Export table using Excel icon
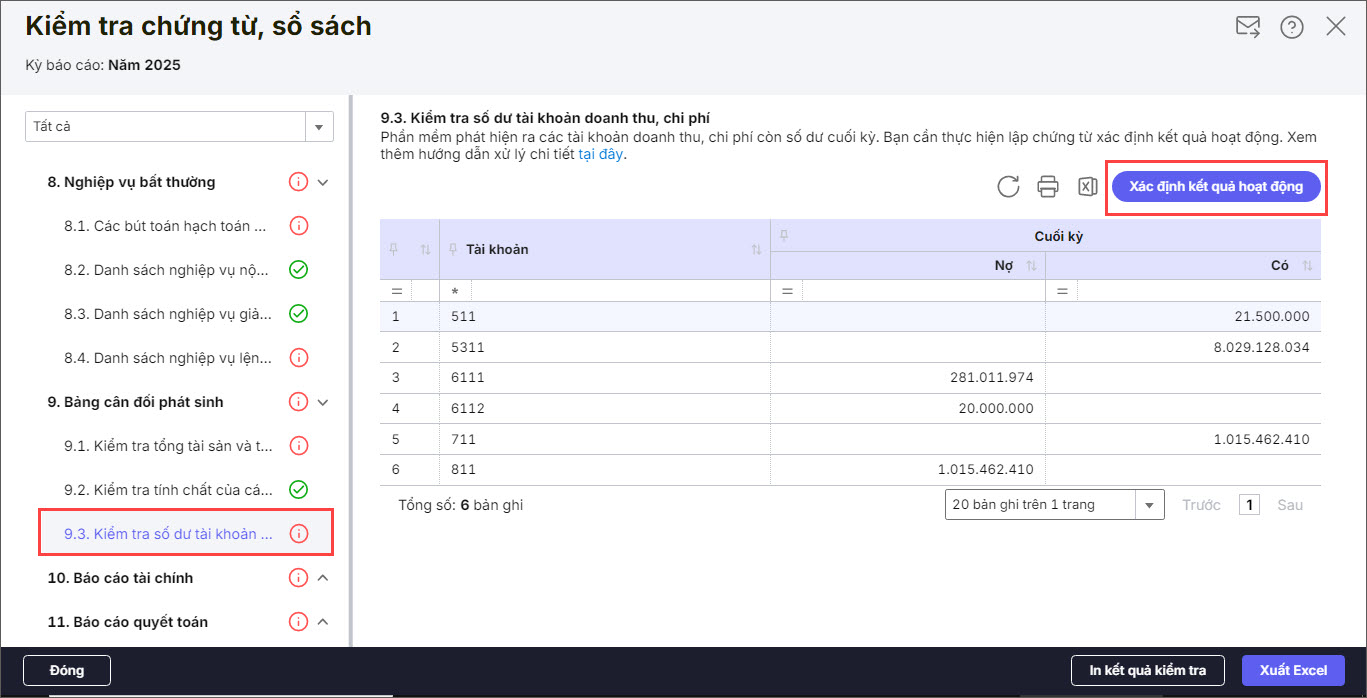 pos(1087,186)
